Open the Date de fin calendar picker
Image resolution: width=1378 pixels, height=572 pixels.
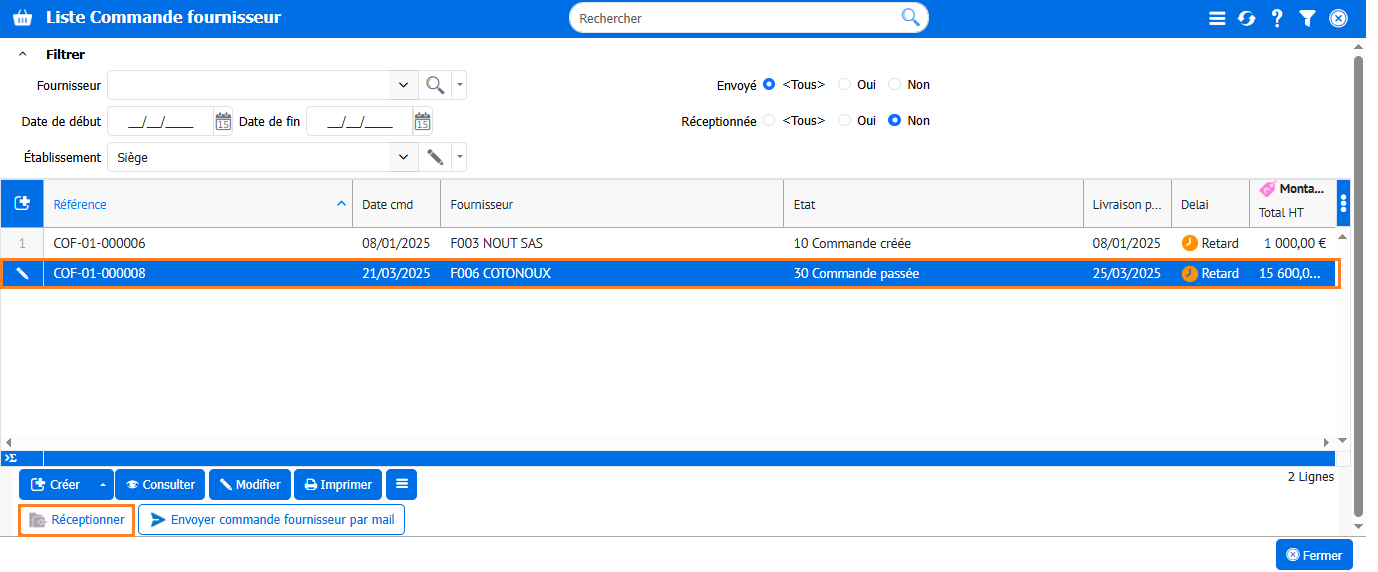pyautogui.click(x=422, y=121)
